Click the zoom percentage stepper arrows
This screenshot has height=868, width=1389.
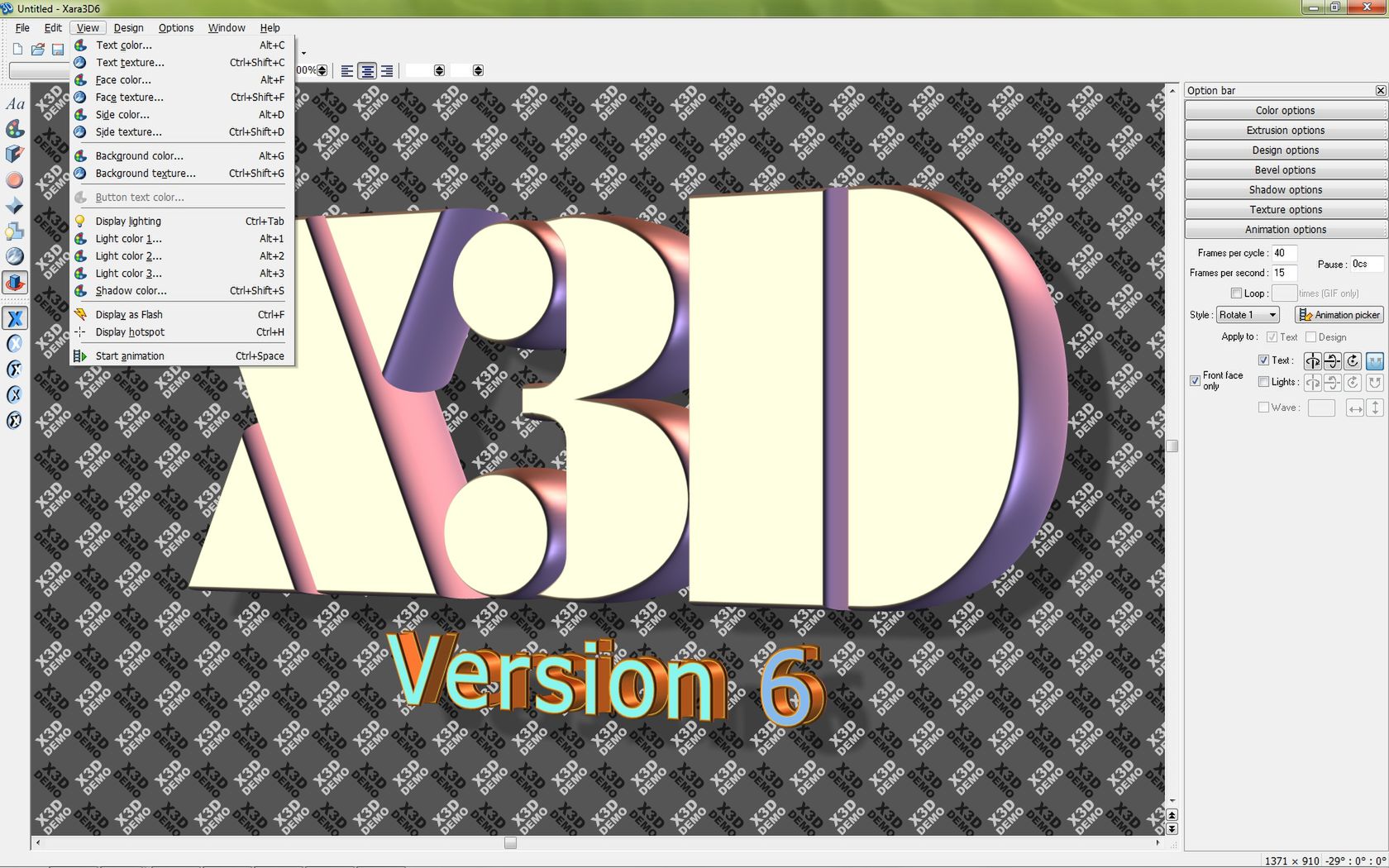pyautogui.click(x=322, y=71)
